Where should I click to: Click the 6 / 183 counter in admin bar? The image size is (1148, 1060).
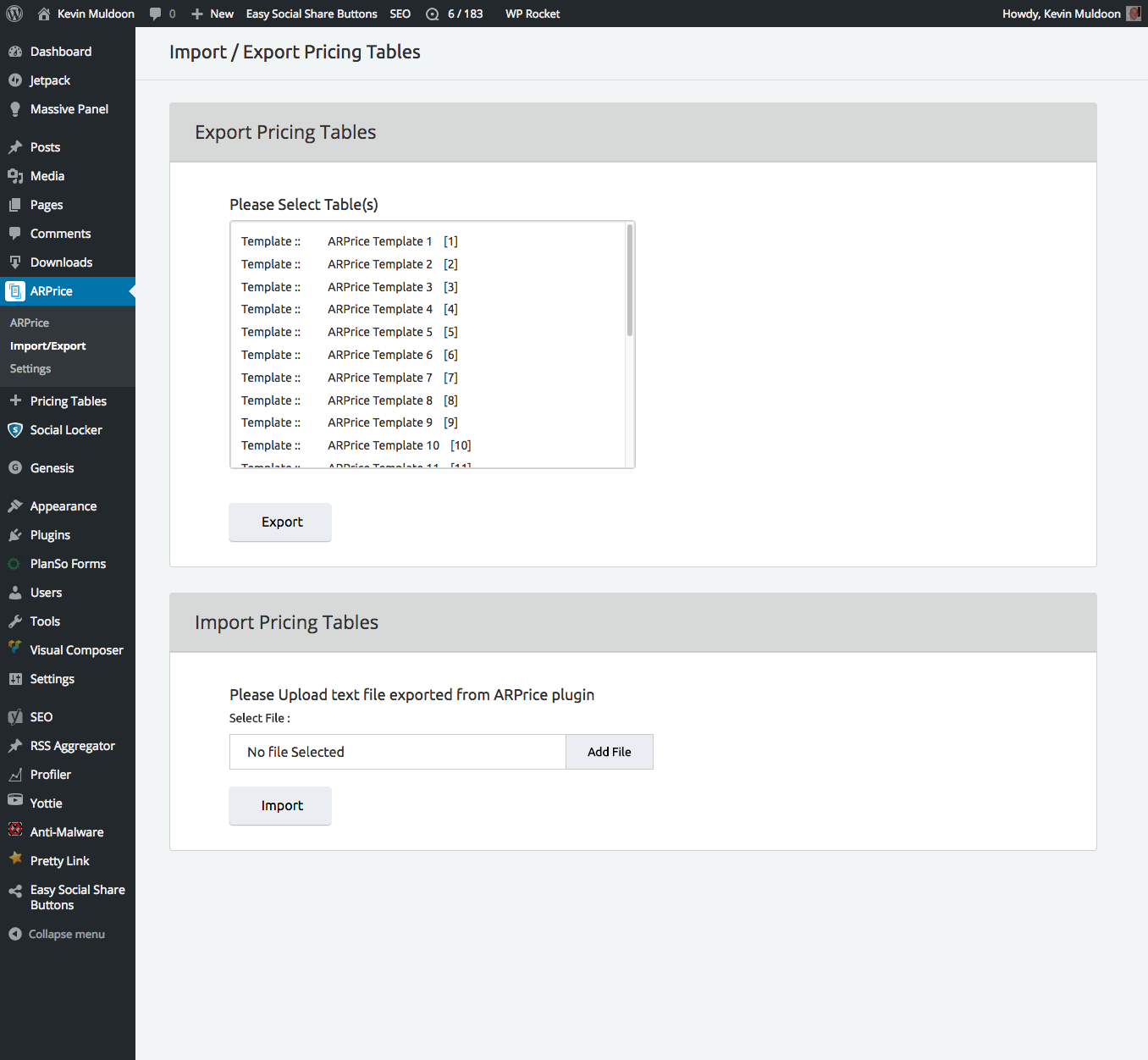[466, 14]
